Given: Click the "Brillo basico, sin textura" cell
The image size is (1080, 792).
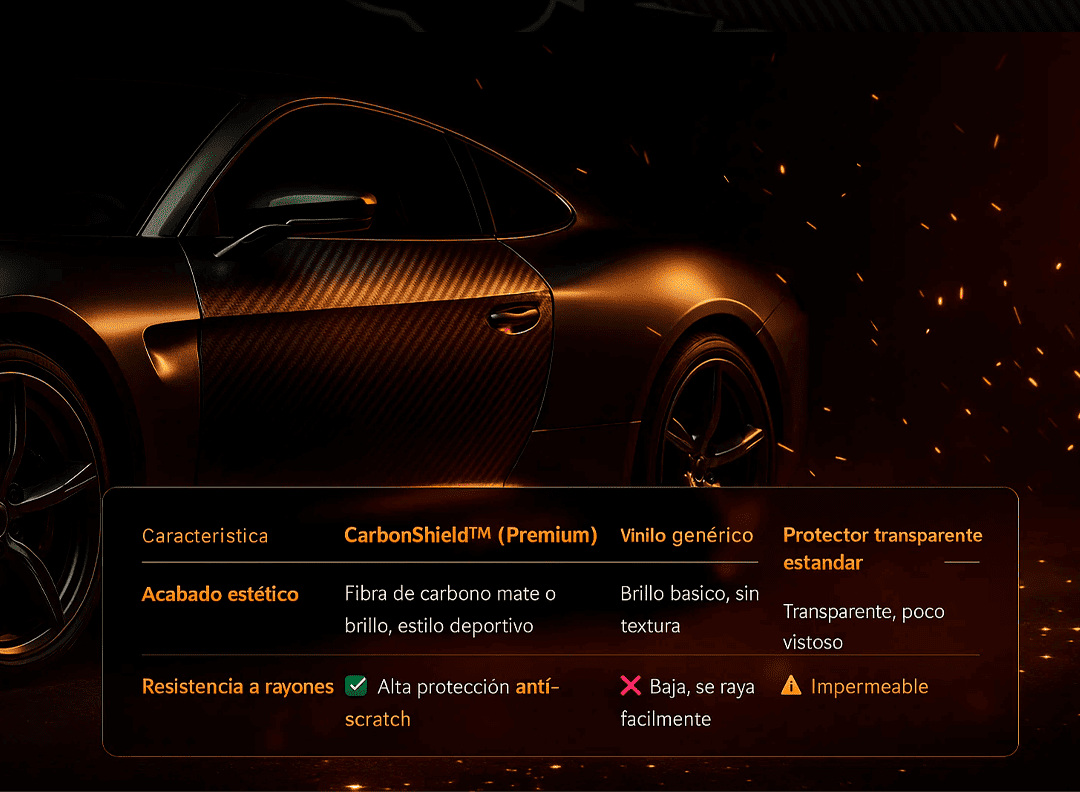Looking at the screenshot, I should coord(689,609).
